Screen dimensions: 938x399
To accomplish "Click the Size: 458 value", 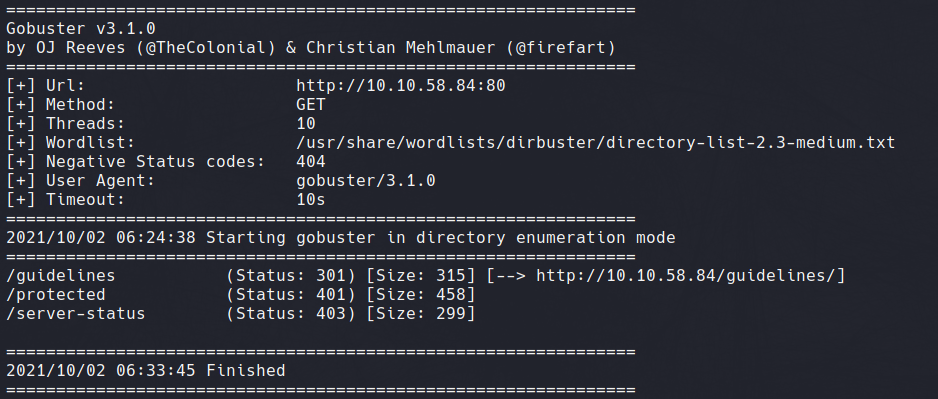I will 421,295.
